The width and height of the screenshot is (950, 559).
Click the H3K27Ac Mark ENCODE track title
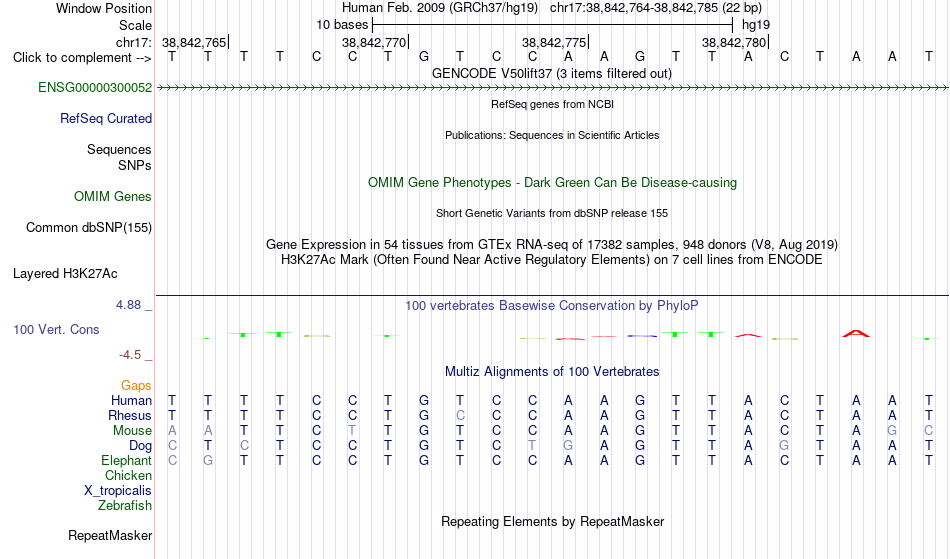point(552,260)
